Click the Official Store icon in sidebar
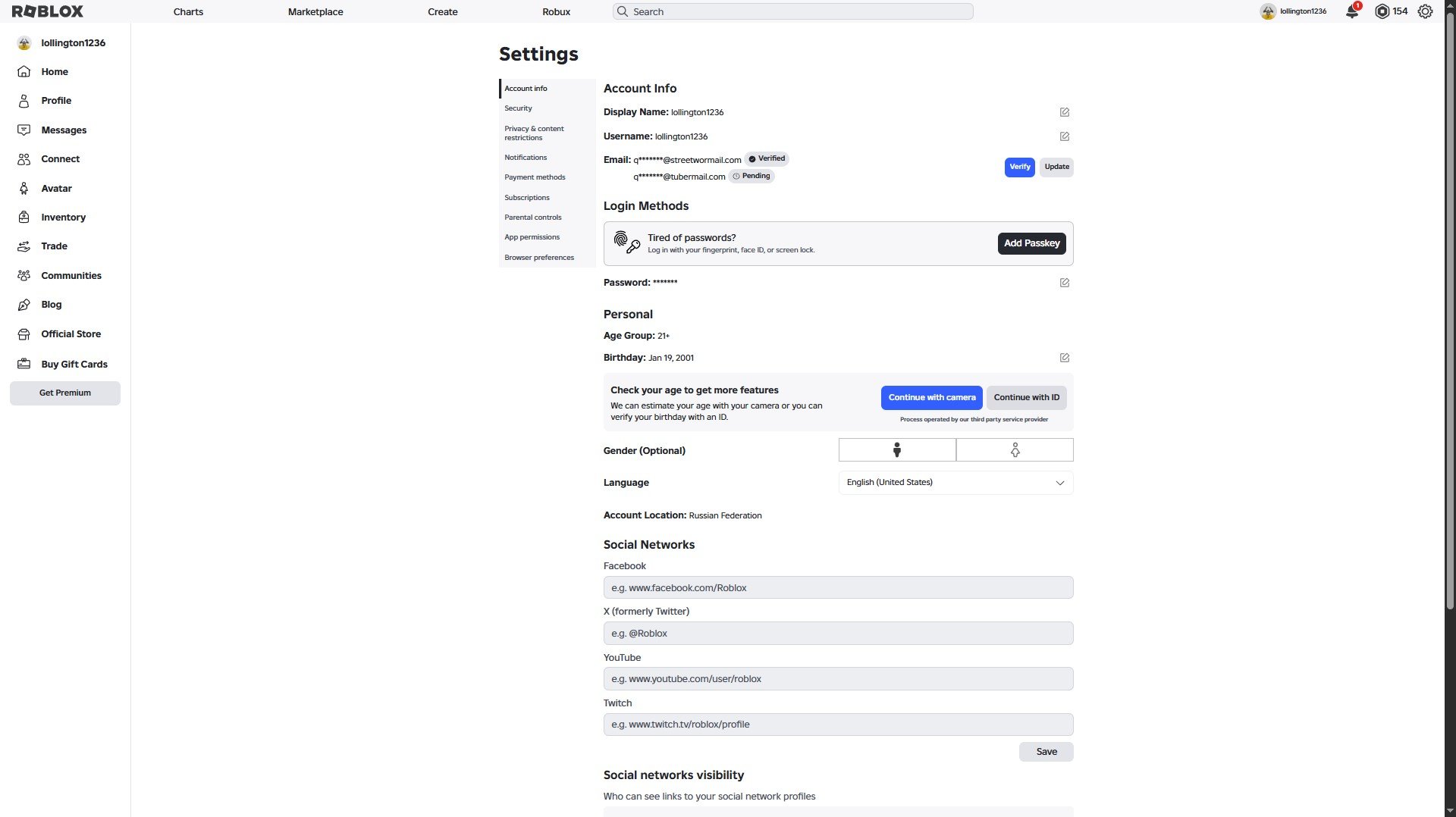Image resolution: width=1456 pixels, height=817 pixels. tap(24, 334)
